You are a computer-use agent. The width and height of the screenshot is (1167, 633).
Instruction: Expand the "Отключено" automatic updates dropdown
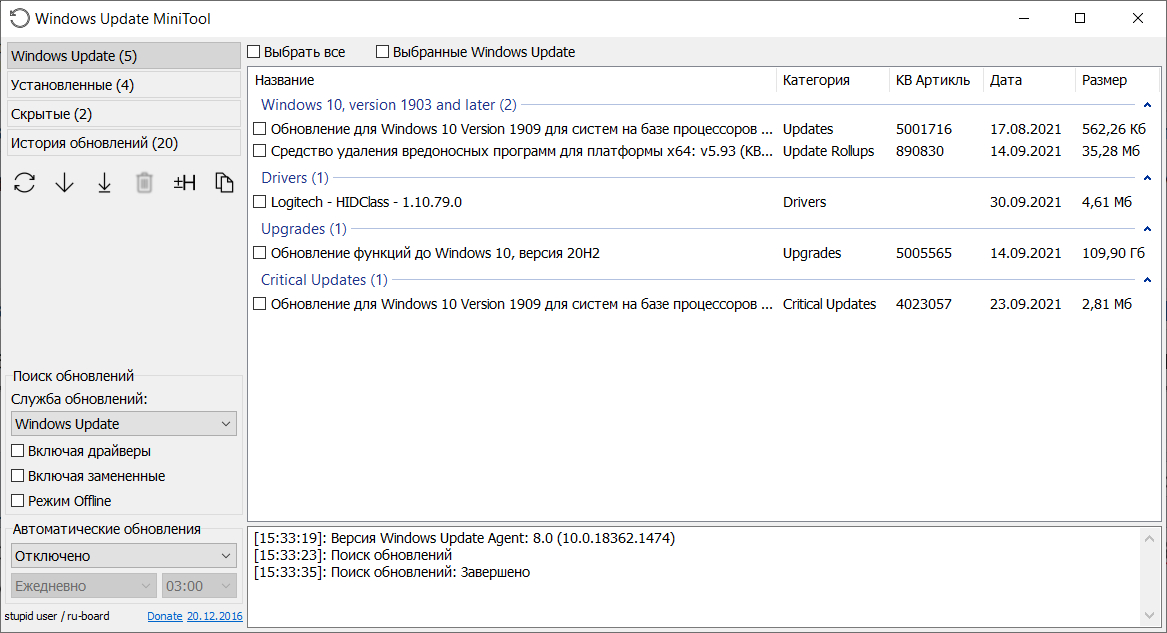click(x=124, y=556)
